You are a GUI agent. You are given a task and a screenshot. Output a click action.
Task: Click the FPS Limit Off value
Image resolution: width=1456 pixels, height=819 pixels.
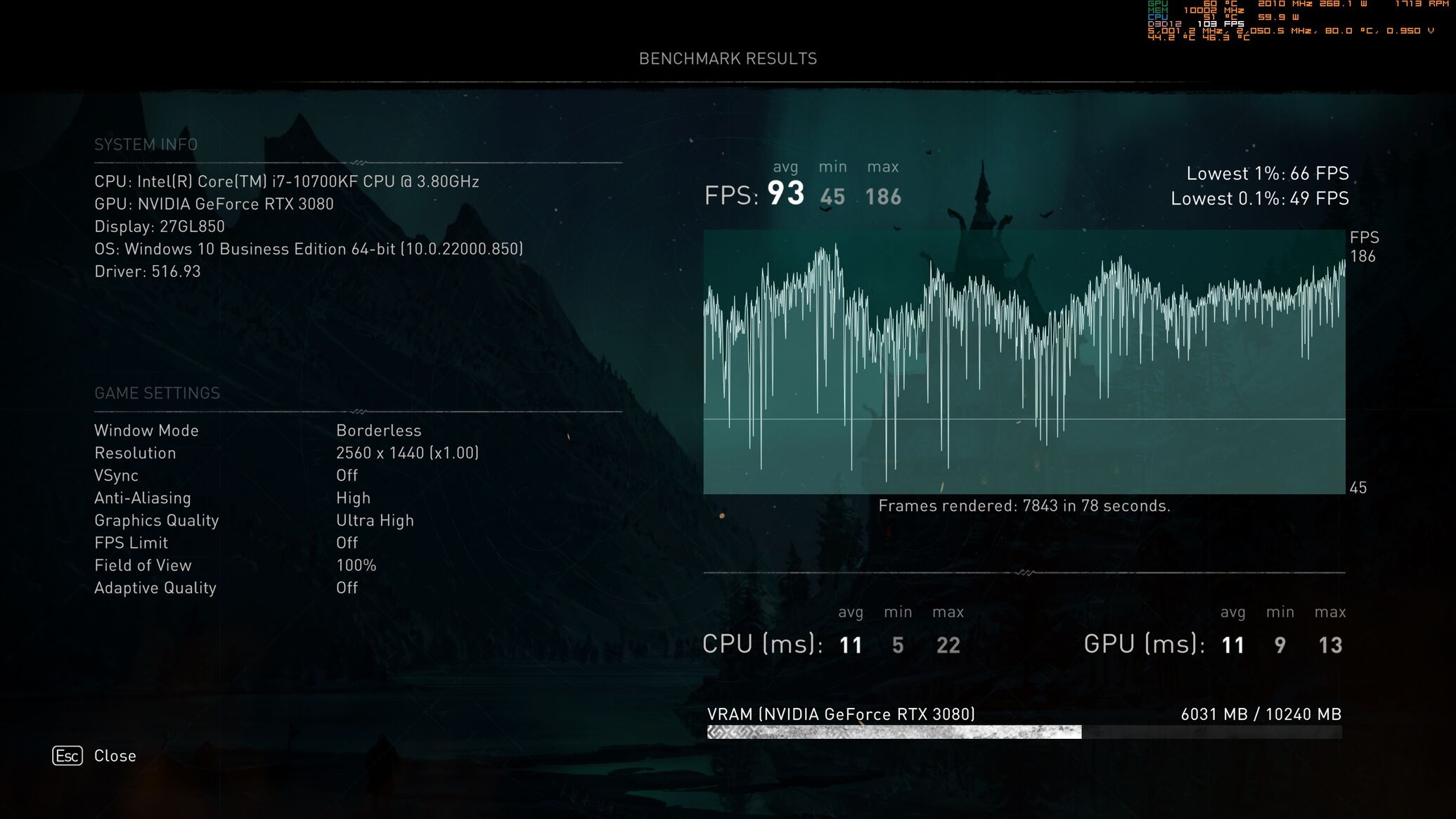coord(347,543)
